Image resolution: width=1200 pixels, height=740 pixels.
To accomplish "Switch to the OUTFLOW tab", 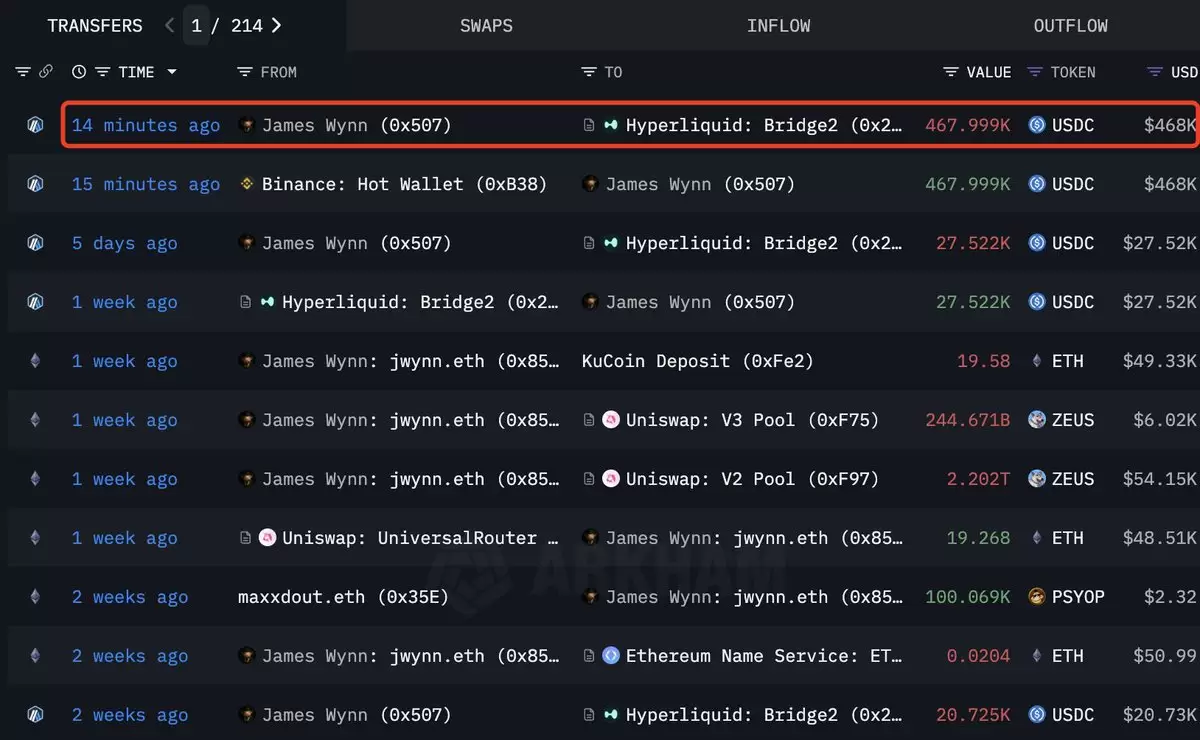I will (1071, 25).
